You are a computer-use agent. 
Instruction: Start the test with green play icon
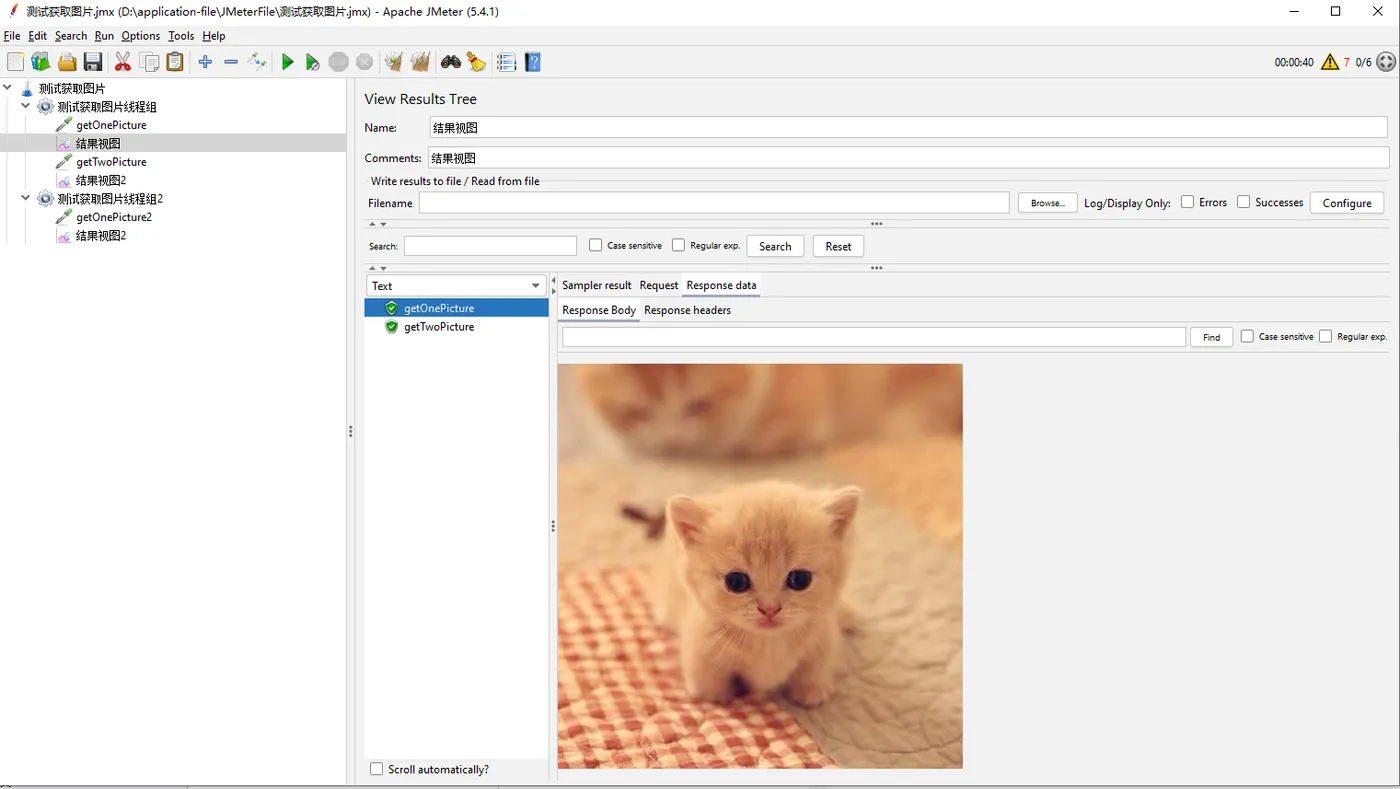(x=288, y=62)
